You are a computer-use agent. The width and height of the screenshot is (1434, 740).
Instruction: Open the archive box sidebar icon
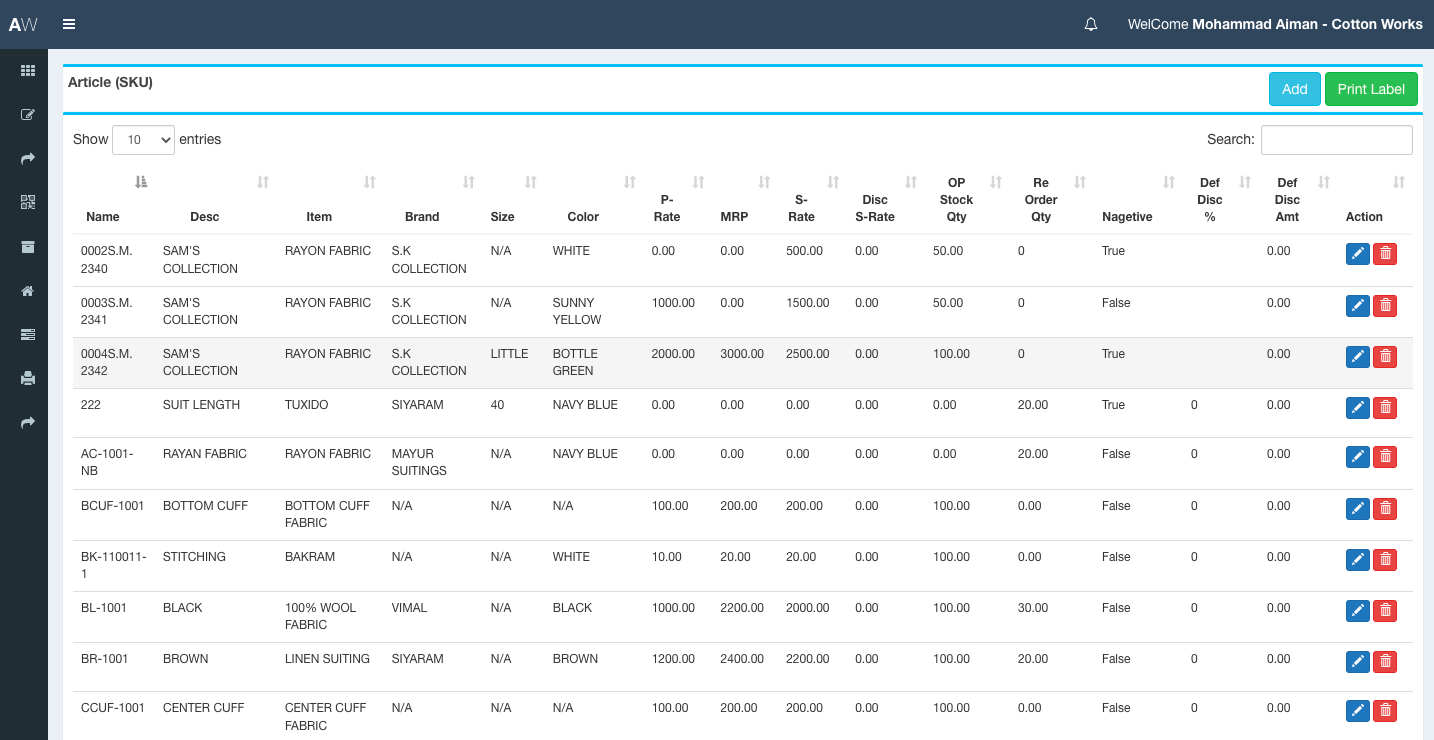coord(28,247)
